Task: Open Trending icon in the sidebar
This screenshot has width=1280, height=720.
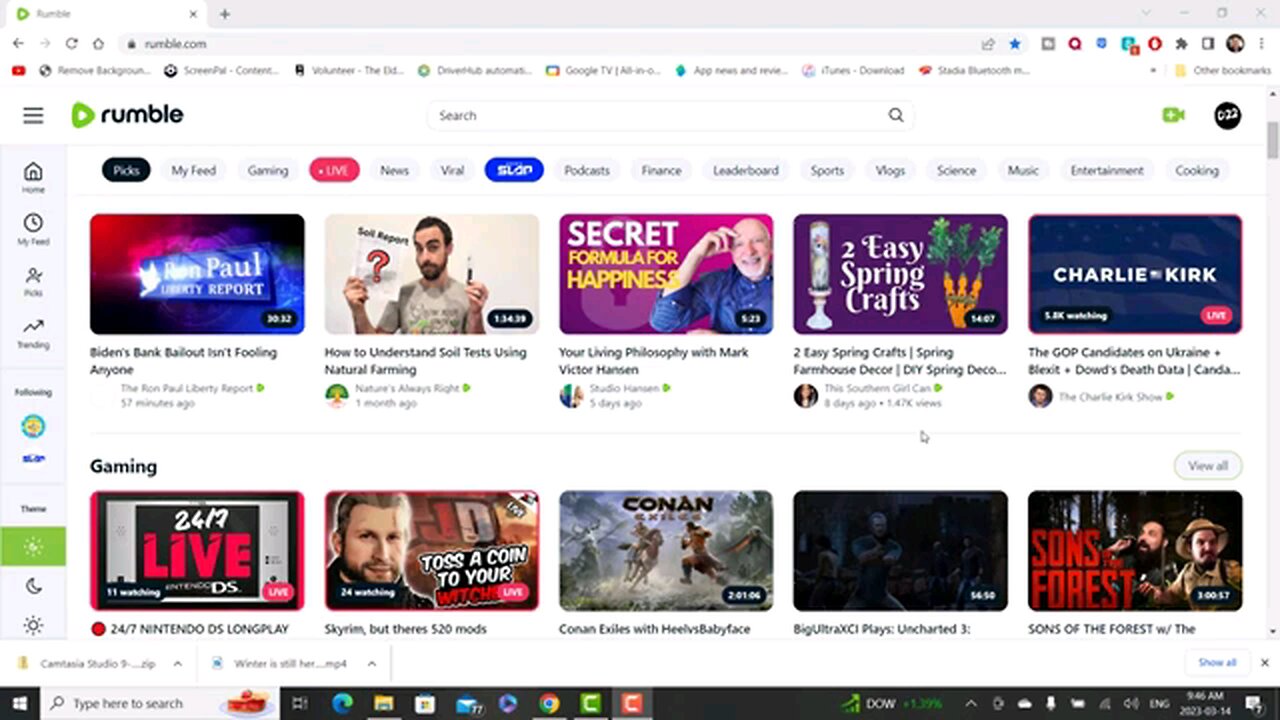Action: (x=33, y=333)
